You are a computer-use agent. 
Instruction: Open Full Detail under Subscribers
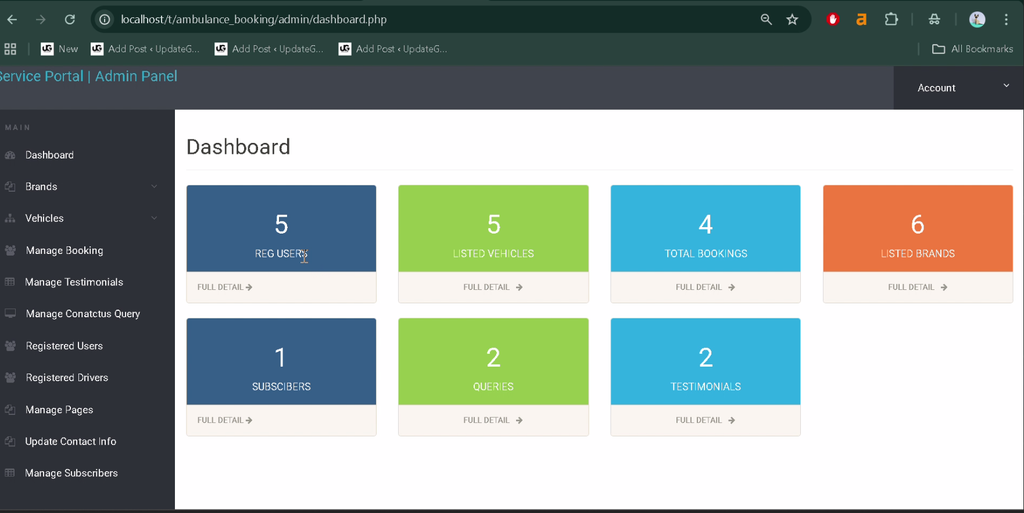[225, 420]
